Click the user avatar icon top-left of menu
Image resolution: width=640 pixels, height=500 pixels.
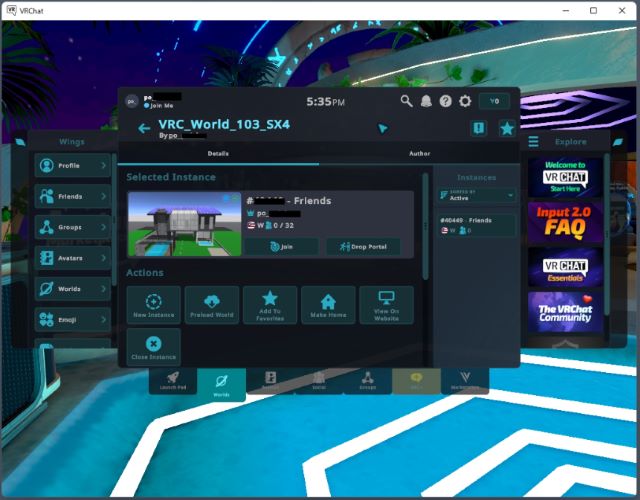(x=132, y=101)
